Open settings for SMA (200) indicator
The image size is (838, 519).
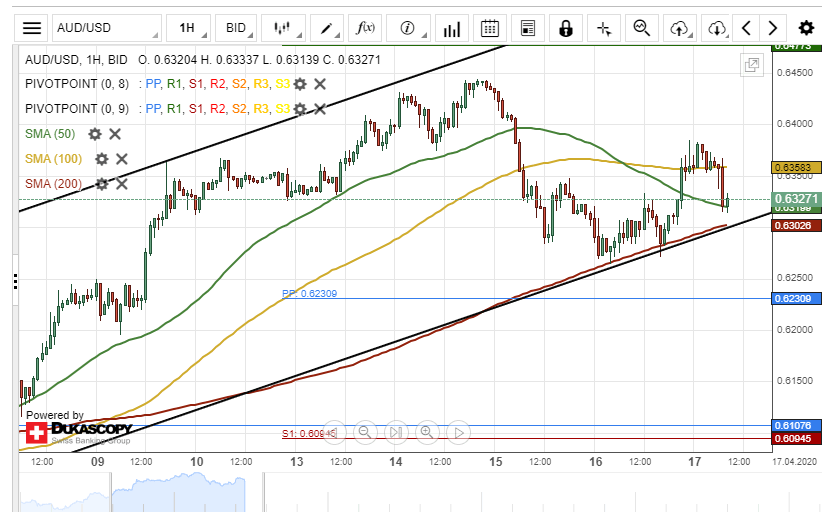coord(101,183)
